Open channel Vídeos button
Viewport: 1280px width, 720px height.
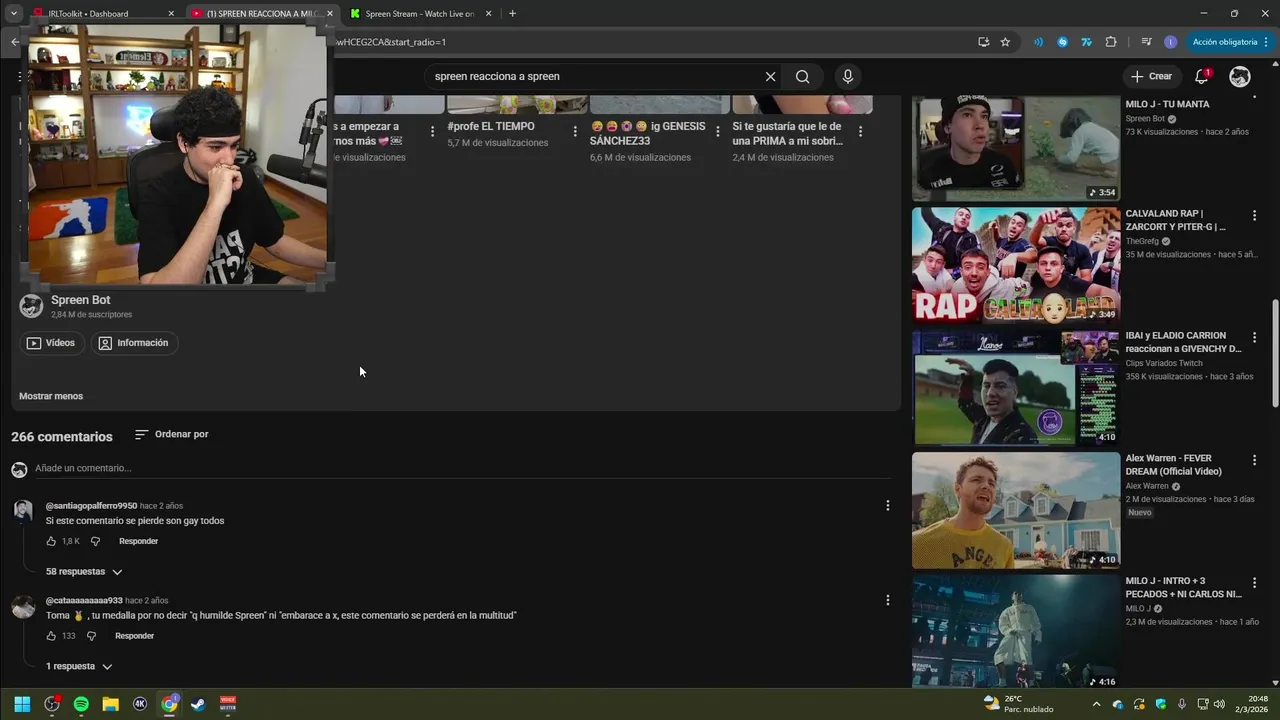click(x=51, y=343)
